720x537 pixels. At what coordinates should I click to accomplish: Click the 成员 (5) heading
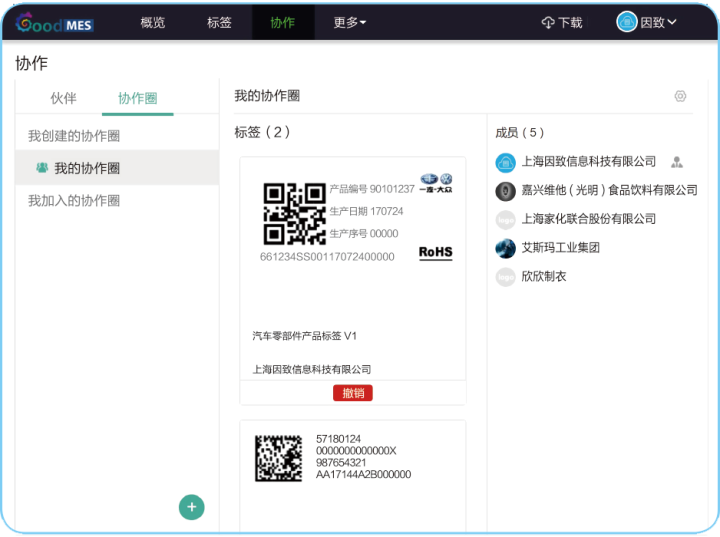519,133
